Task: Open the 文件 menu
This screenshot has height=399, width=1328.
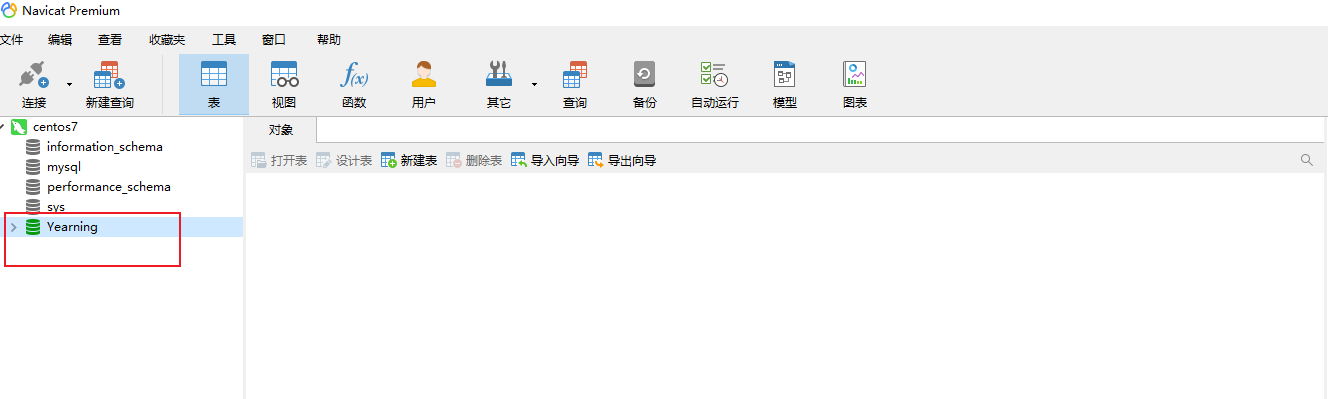Action: click(11, 40)
